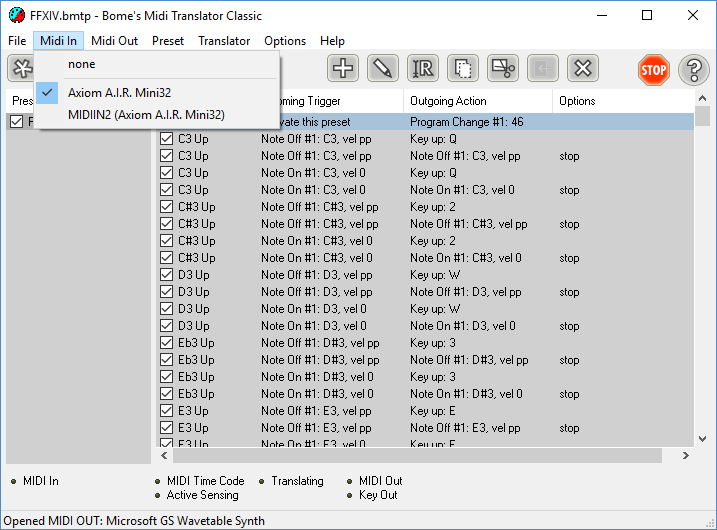
Task: Click the Outgoing Action column header
Action: point(449,101)
